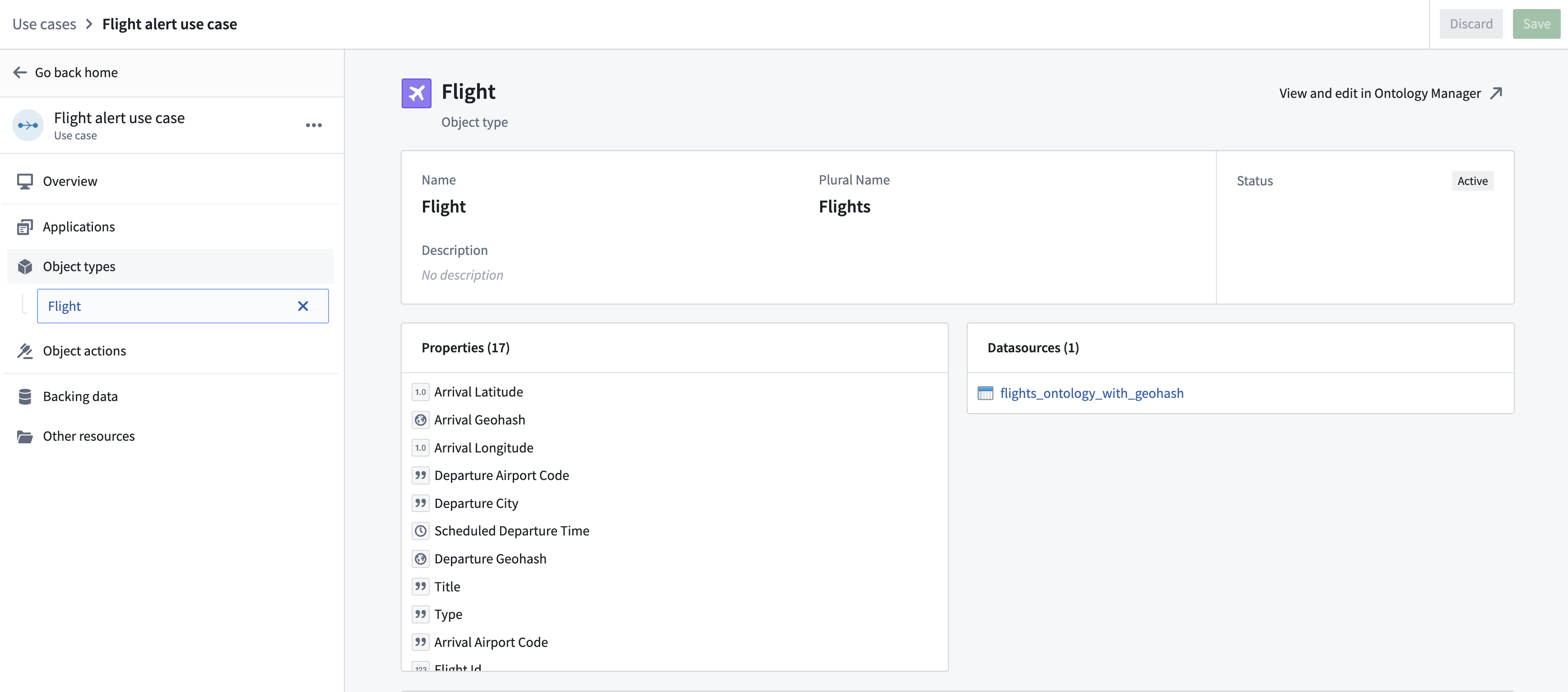Click Go back home
Screen dimensions: 1568x692
[x=76, y=73]
